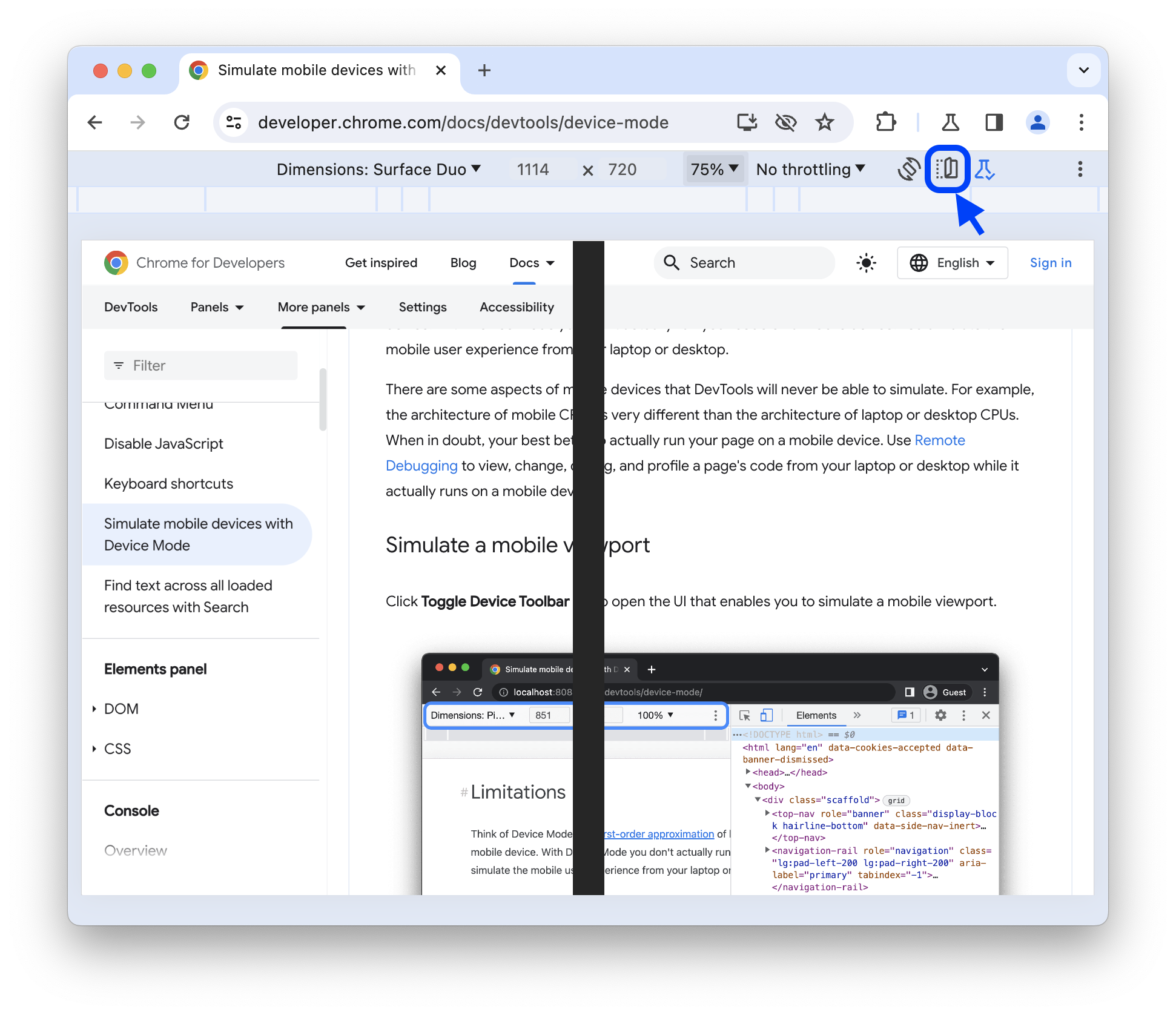Click the more options vertical dots icon
The image size is (1176, 1015).
pos(1080,170)
